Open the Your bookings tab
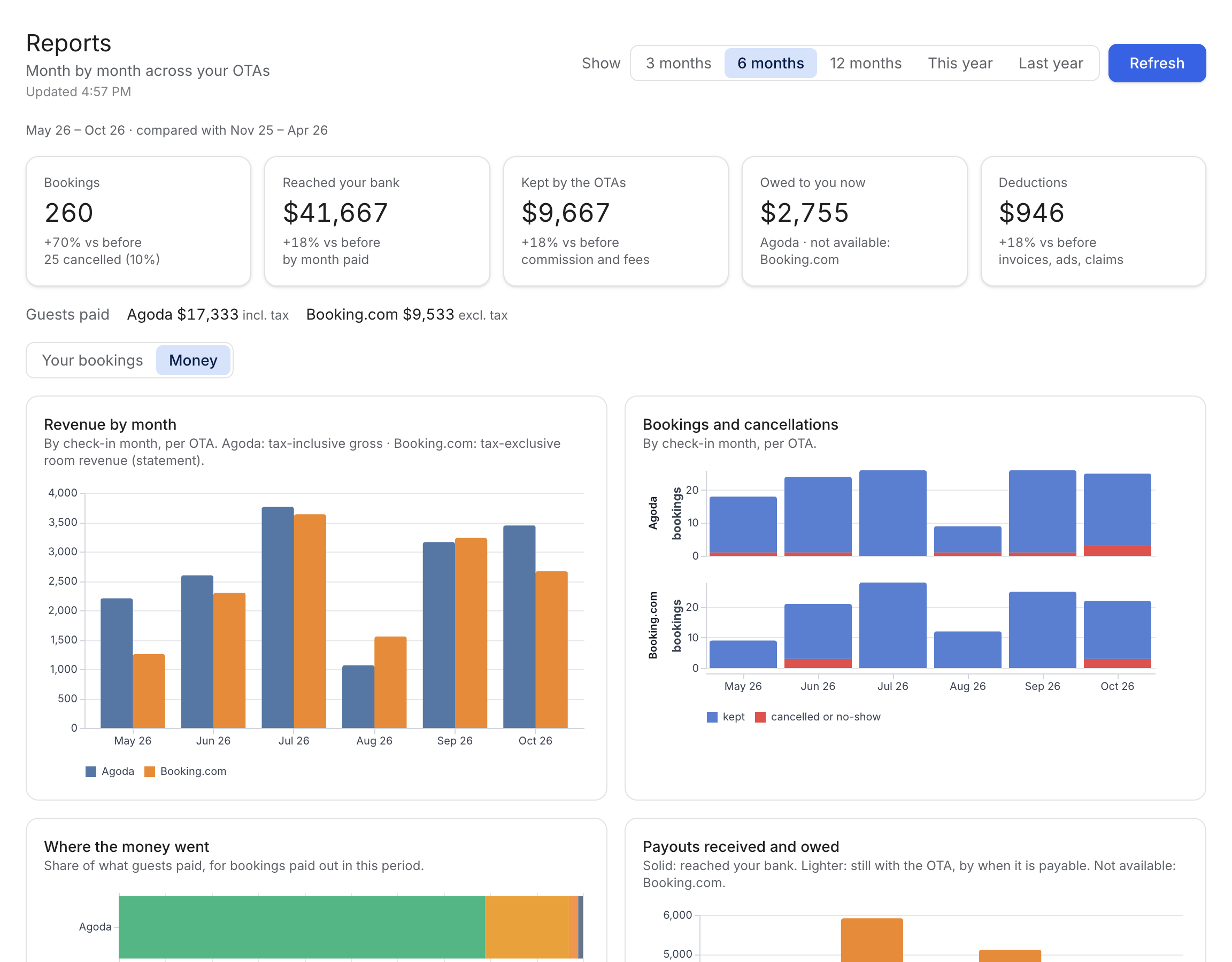Viewport: 1232px width, 962px height. click(93, 360)
